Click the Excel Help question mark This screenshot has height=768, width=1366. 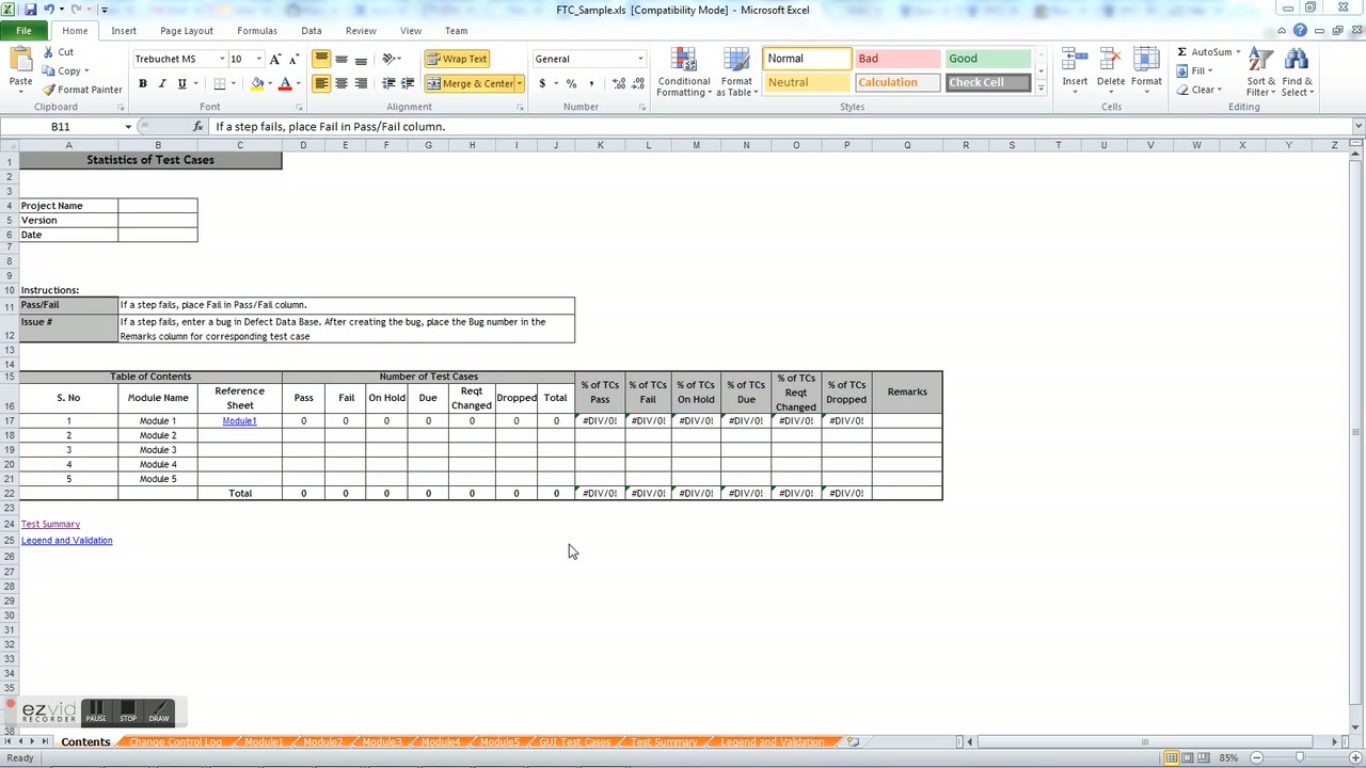pyautogui.click(x=1300, y=31)
